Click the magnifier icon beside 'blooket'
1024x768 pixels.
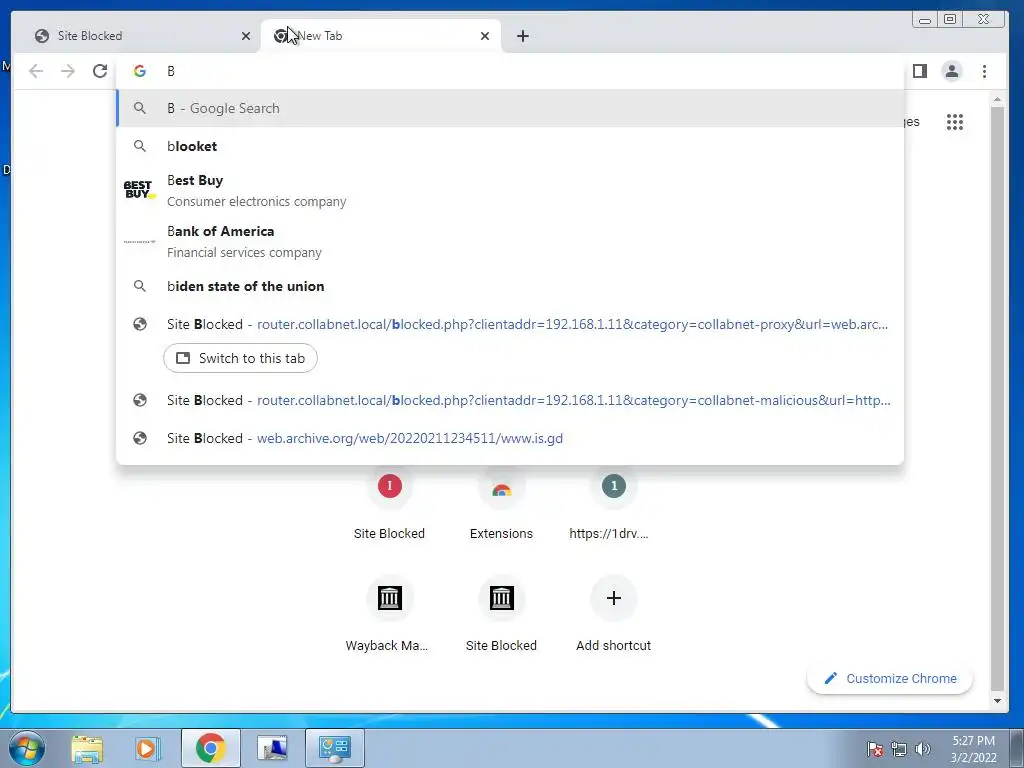140,146
